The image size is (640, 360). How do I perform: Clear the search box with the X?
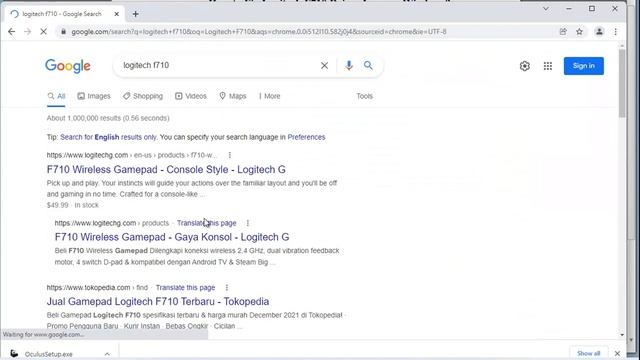pyautogui.click(x=324, y=65)
